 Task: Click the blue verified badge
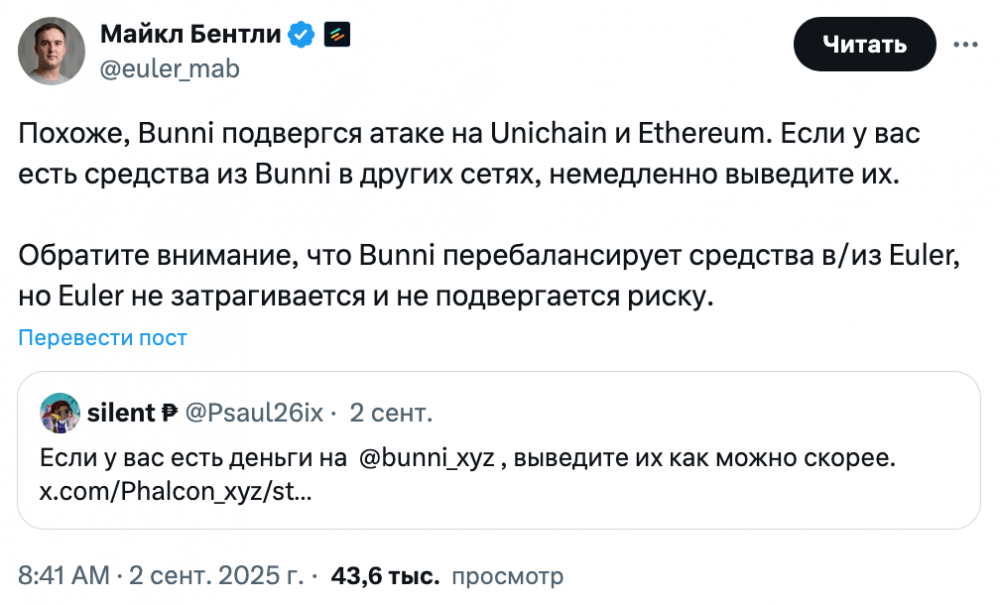click(x=301, y=36)
